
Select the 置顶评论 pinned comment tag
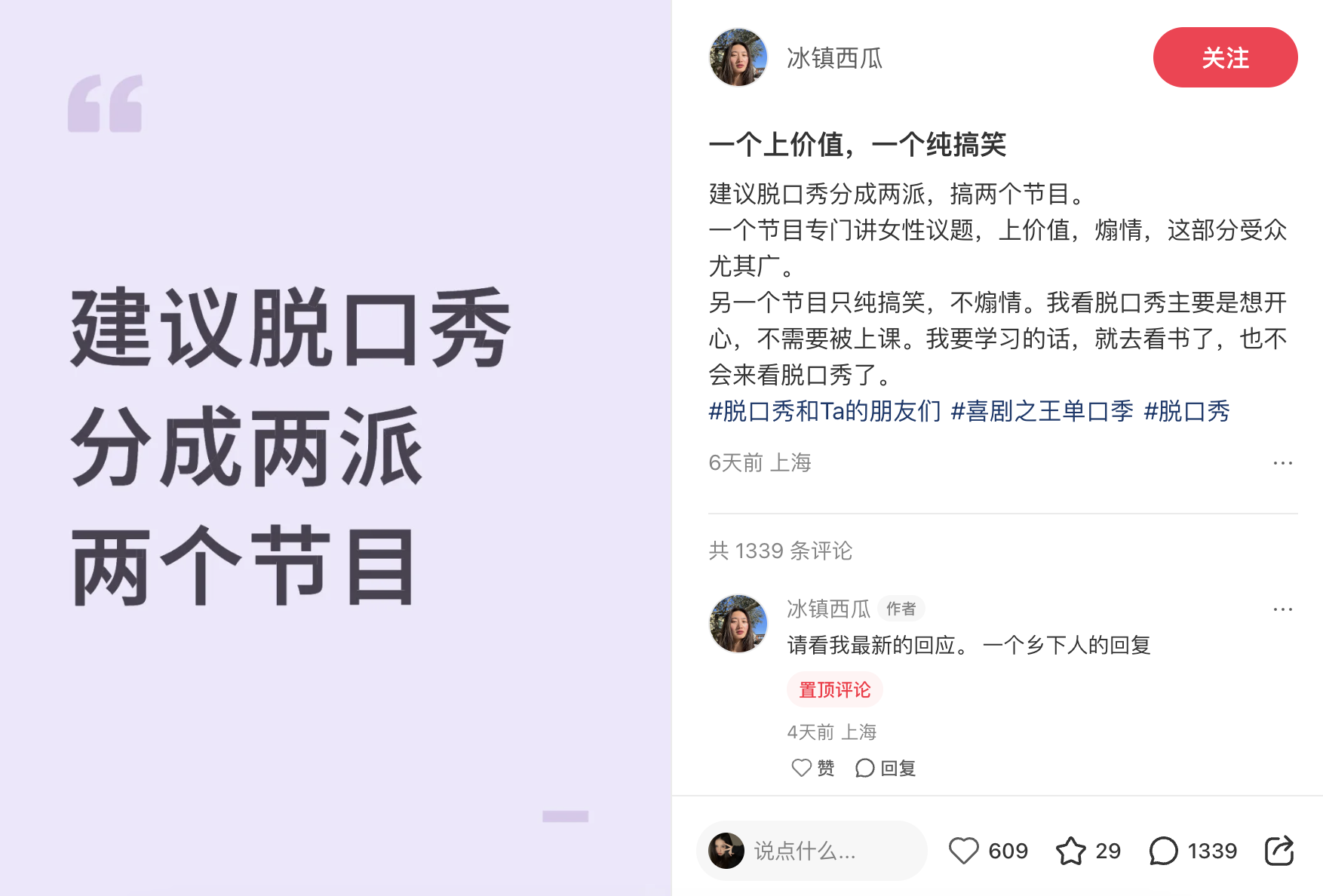pos(834,689)
